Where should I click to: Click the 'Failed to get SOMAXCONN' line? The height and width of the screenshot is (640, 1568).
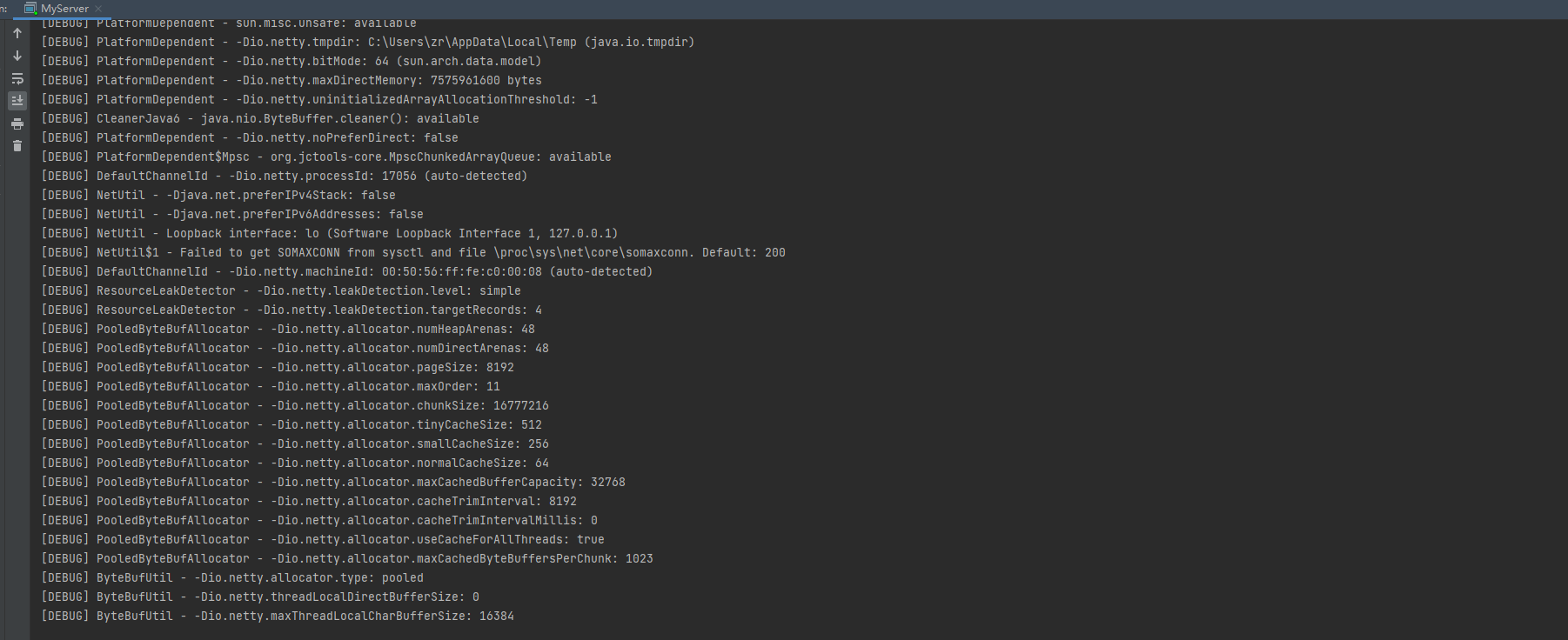tap(413, 252)
